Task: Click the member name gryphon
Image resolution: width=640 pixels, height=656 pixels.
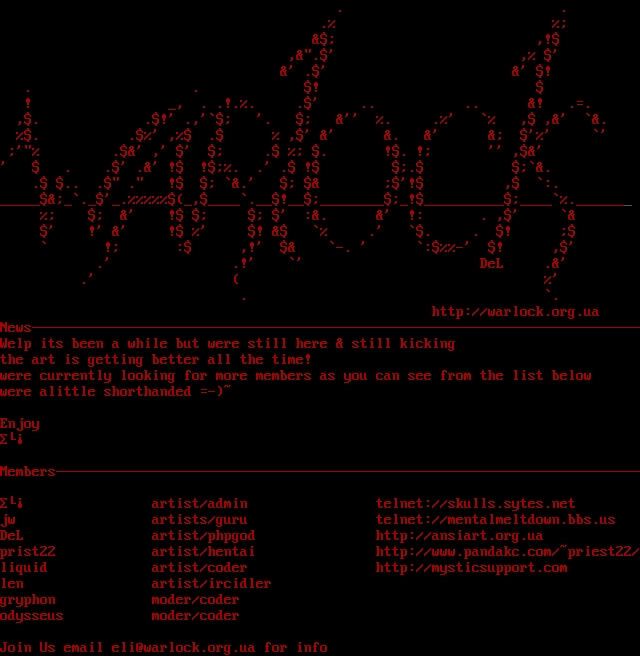Action: 28,600
